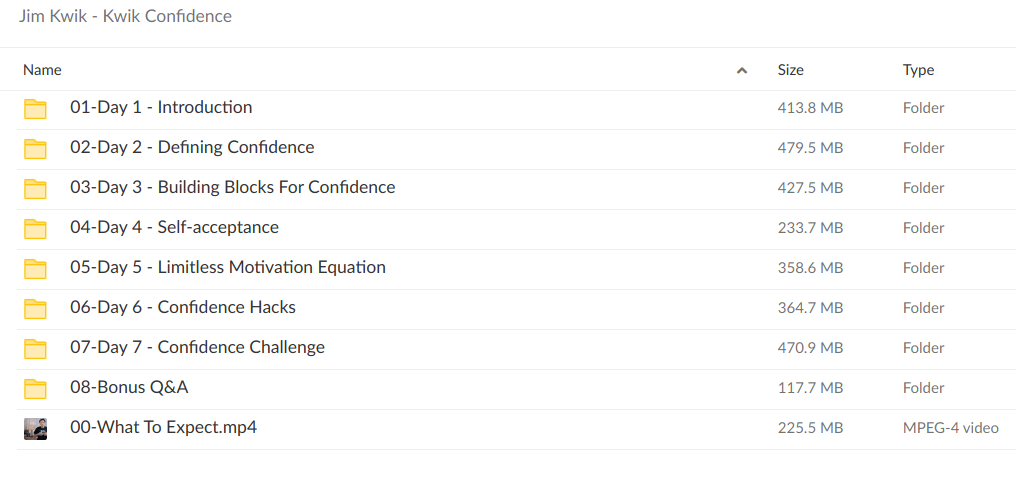Sort files by Name column header

pyautogui.click(x=42, y=70)
